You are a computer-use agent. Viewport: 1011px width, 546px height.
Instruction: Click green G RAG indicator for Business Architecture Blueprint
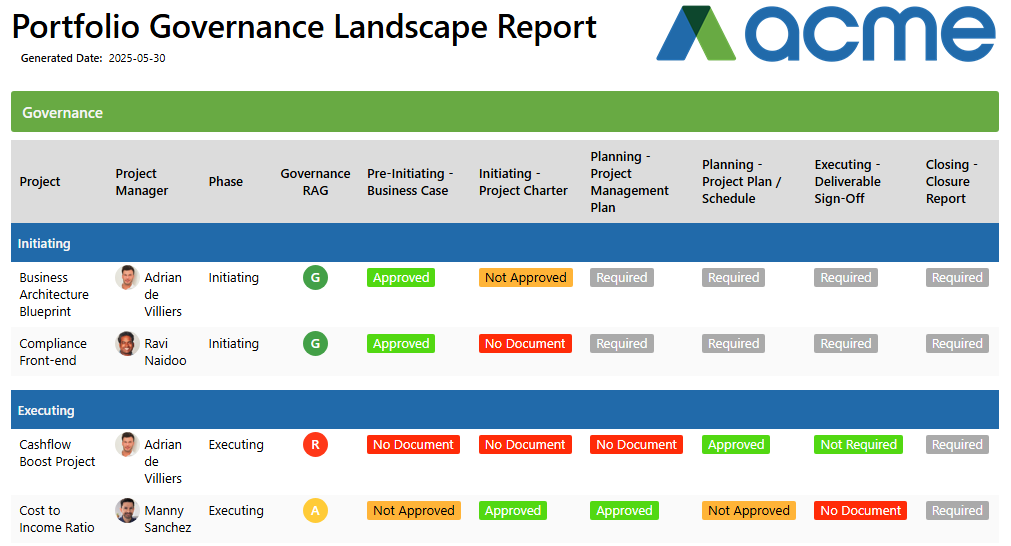315,278
